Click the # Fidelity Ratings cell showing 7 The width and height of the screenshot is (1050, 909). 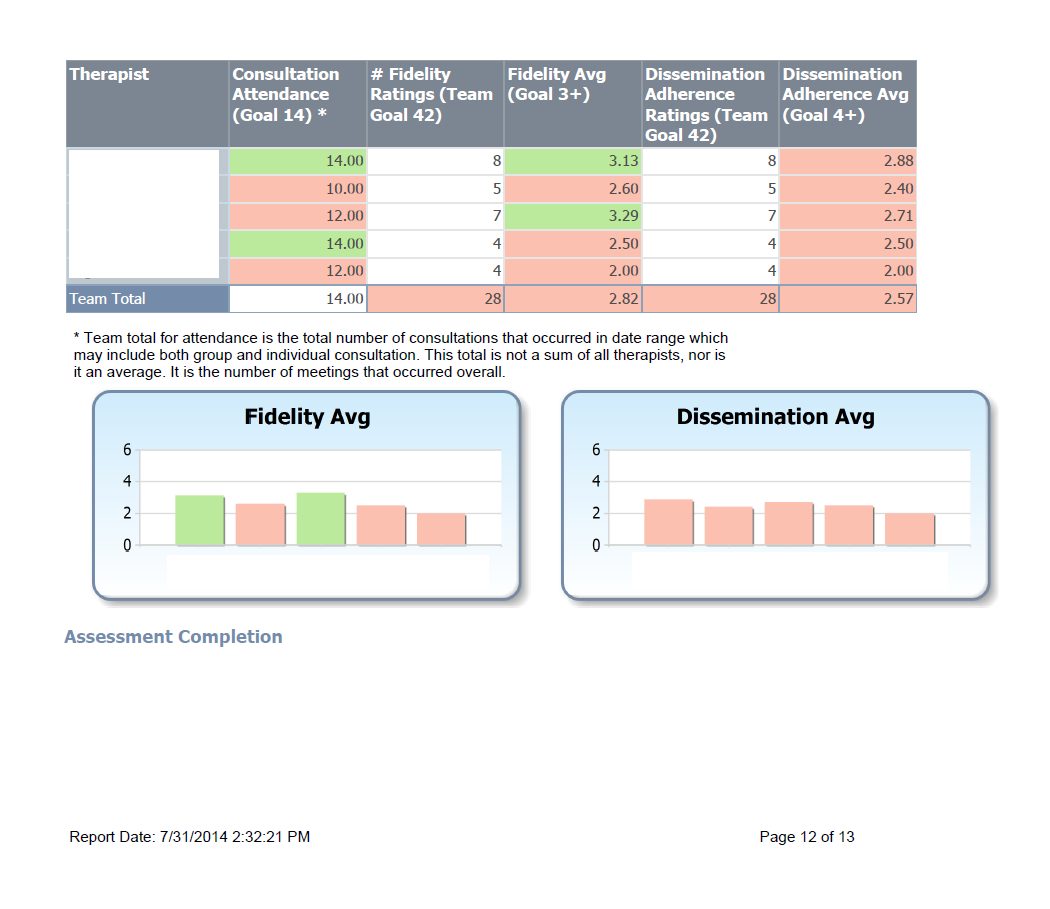coord(435,216)
